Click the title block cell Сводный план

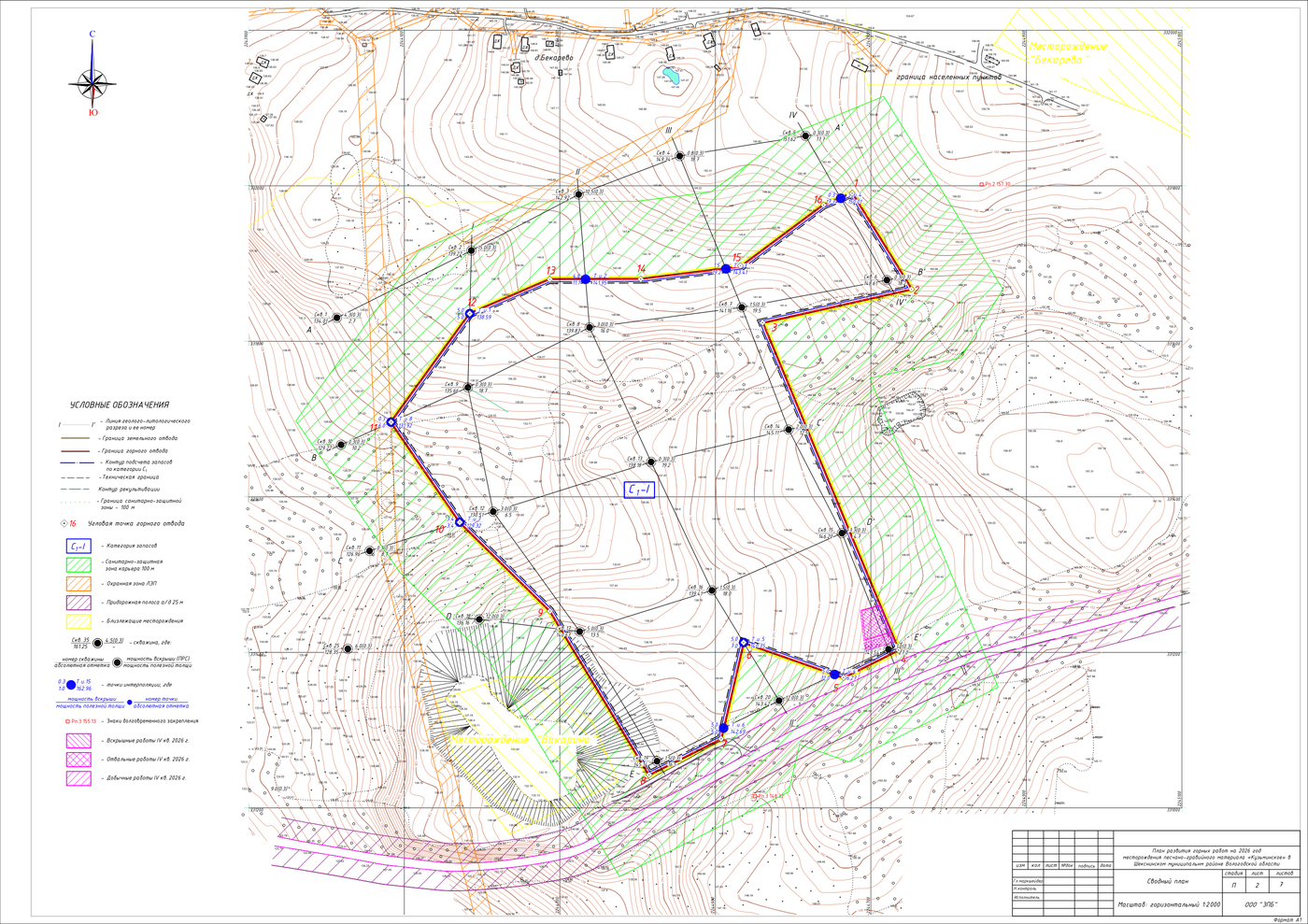point(1168,881)
